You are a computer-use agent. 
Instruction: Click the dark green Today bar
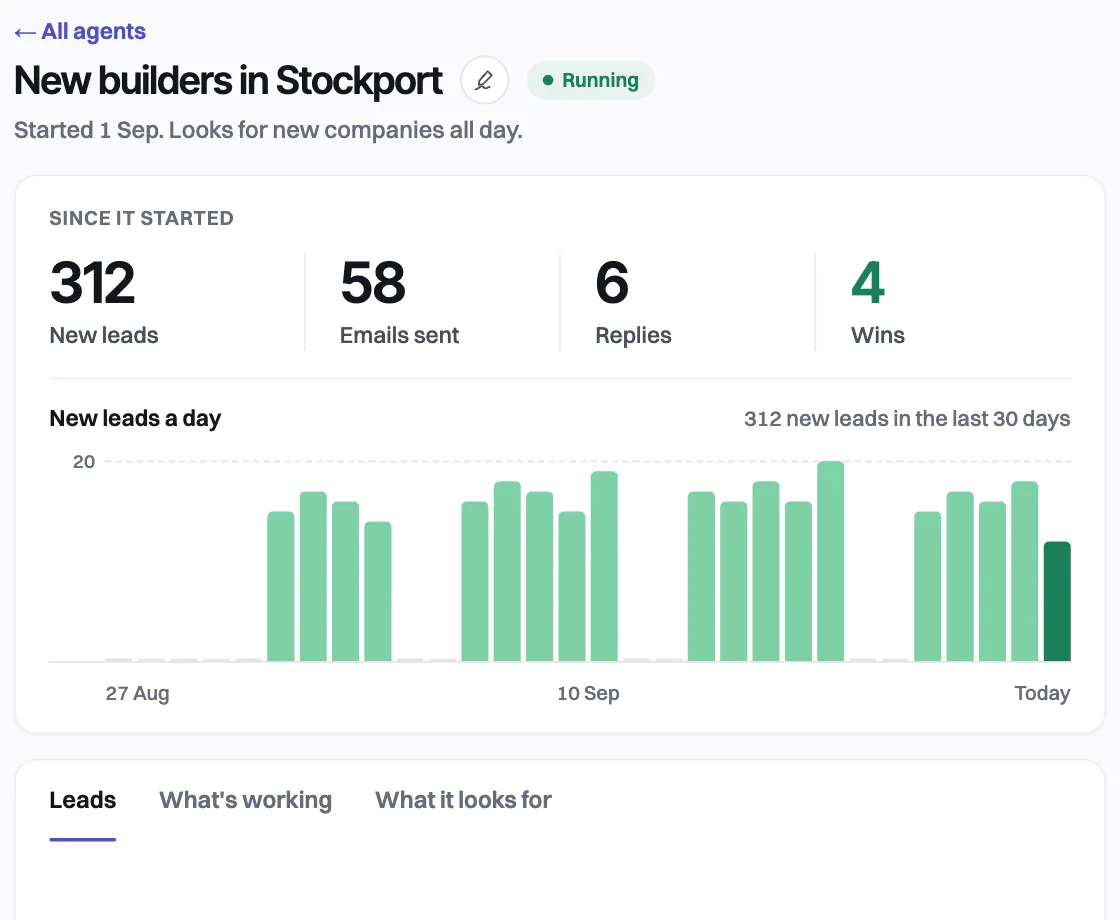[1057, 601]
